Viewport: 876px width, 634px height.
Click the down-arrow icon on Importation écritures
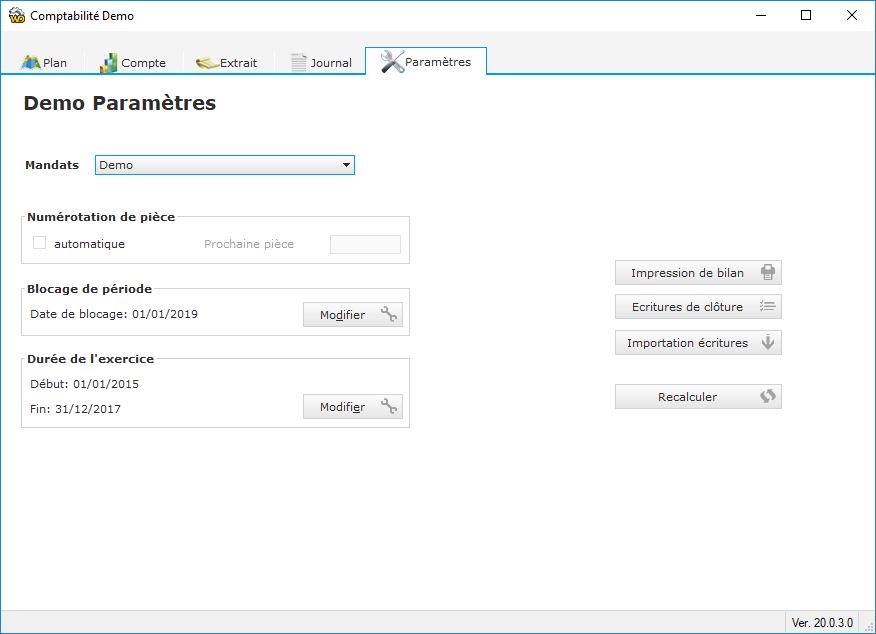tap(768, 342)
